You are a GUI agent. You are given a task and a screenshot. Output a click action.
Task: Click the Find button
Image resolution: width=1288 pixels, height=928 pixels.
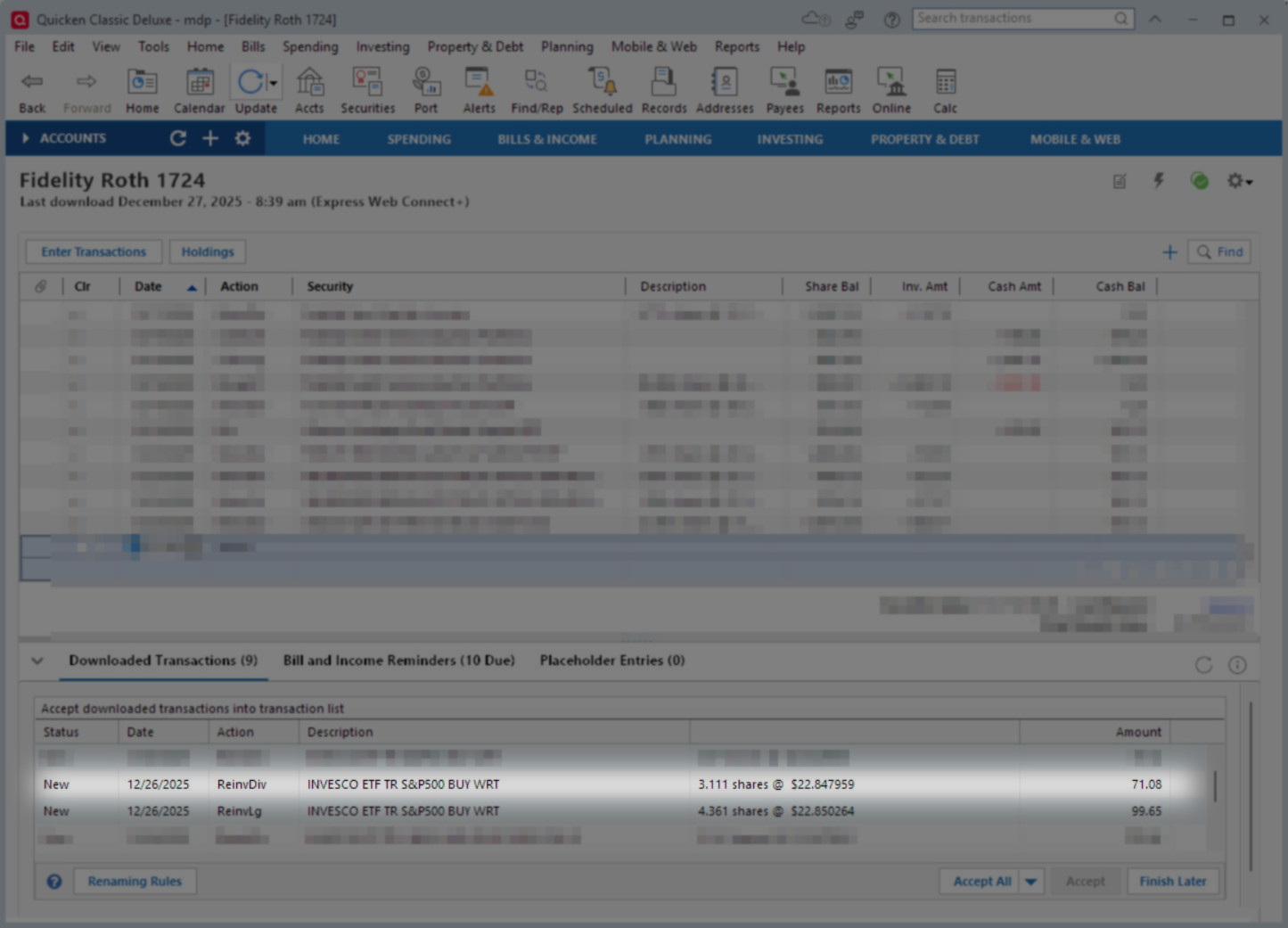pos(1219,252)
